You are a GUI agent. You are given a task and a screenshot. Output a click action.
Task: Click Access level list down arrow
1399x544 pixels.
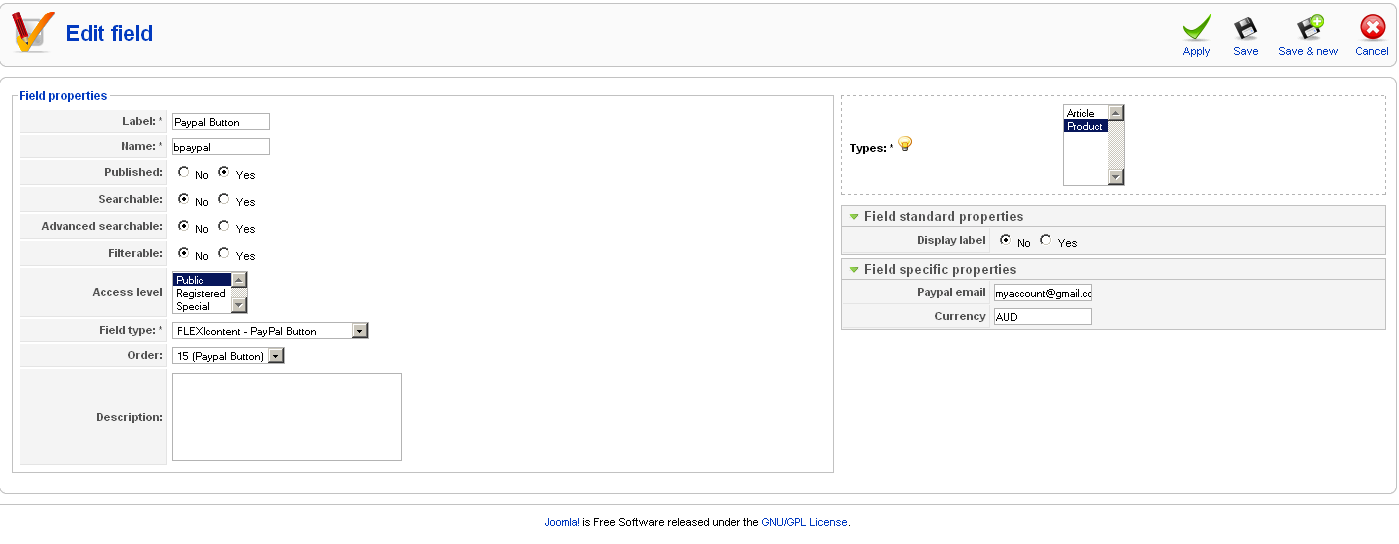coord(239,305)
